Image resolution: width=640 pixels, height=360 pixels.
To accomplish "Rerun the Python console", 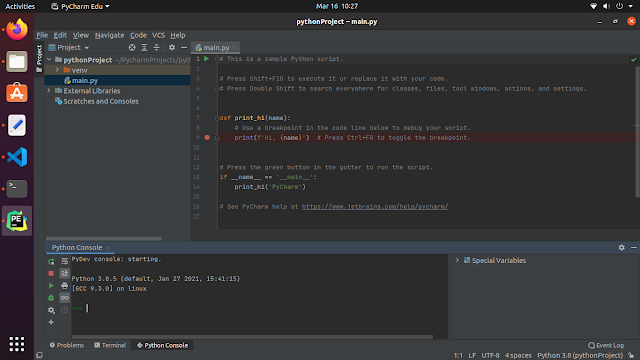I will (x=51, y=261).
